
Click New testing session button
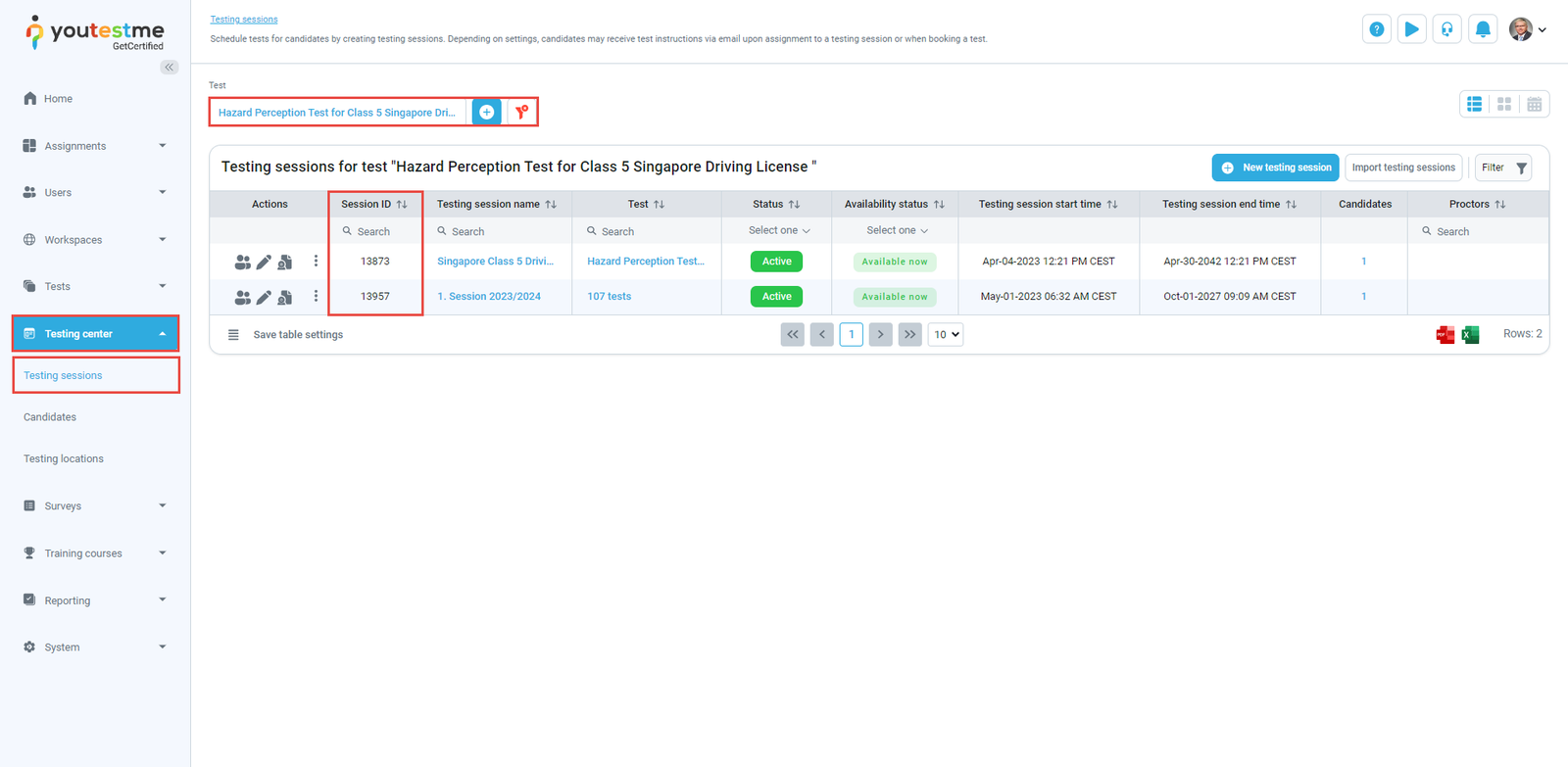1275,168
